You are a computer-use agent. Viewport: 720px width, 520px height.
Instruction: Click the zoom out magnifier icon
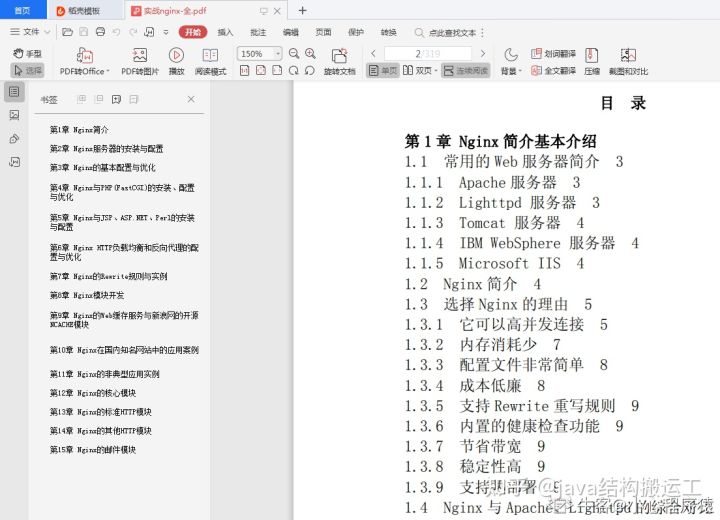click(294, 54)
